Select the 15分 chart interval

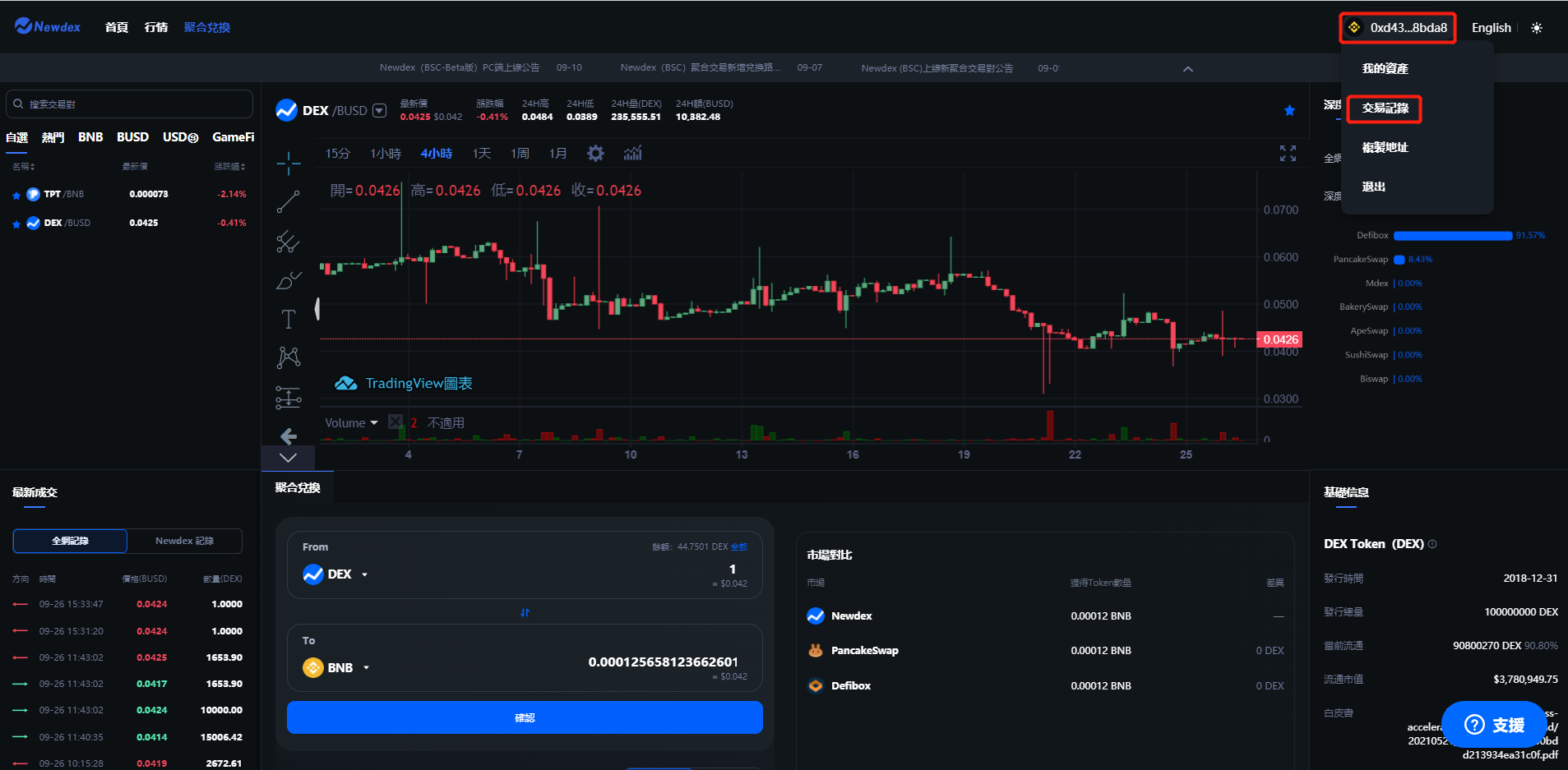[x=337, y=154]
